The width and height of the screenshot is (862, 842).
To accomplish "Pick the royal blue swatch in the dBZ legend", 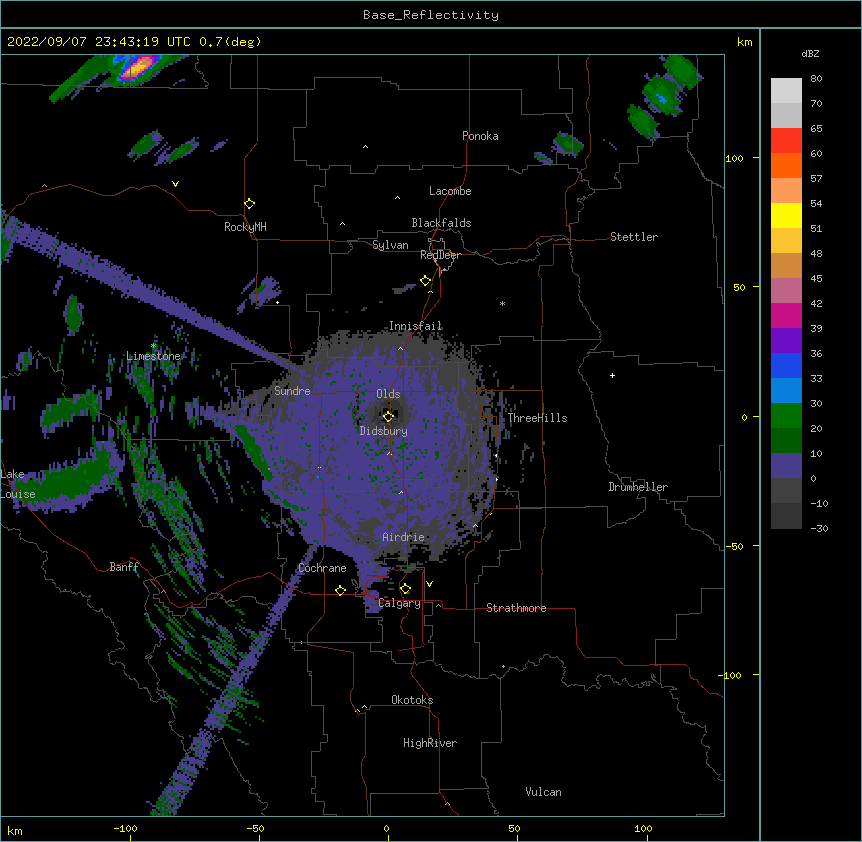I will [786, 365].
